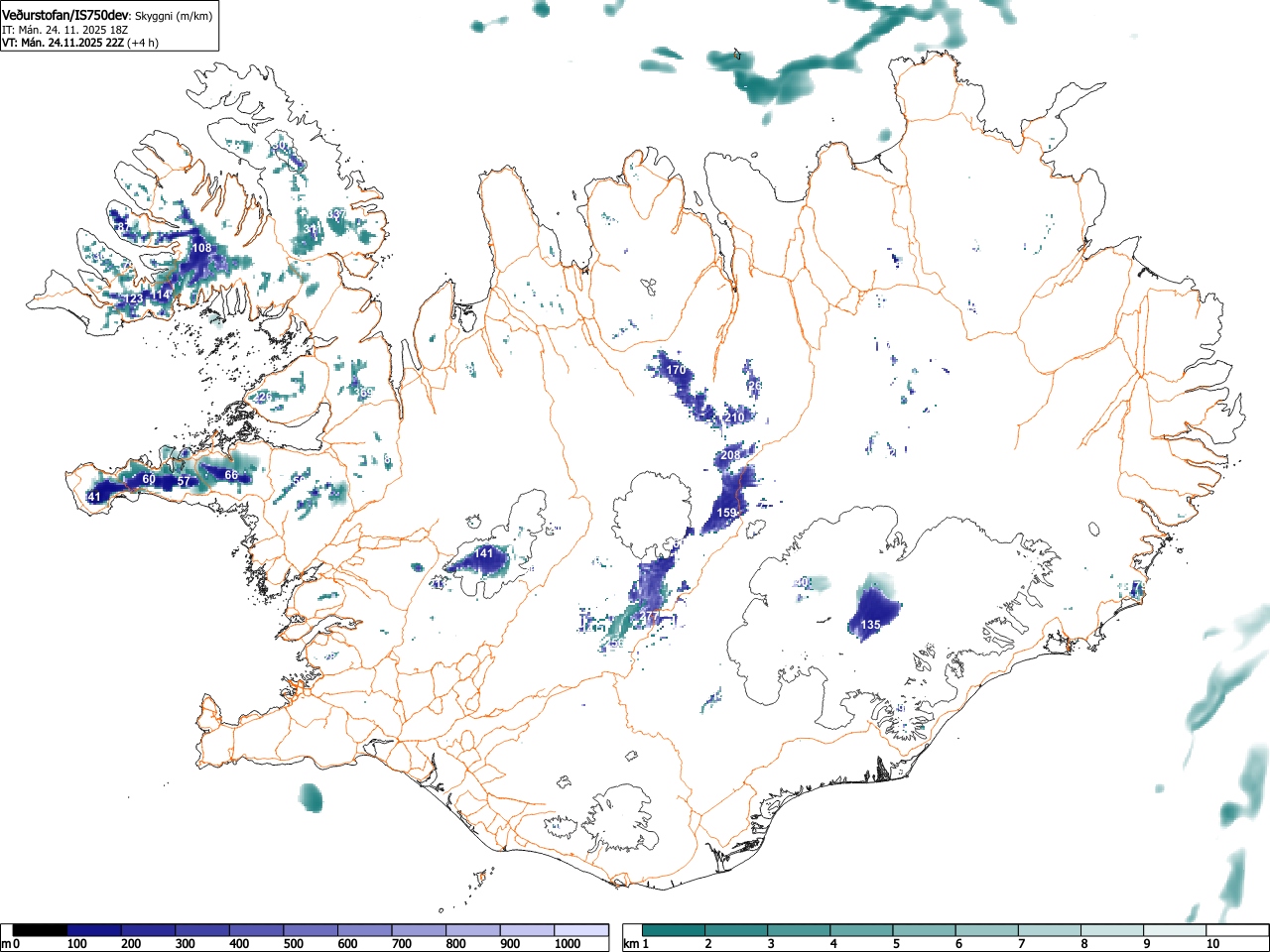
Task: Click the visibility value 210 on the map
Action: coord(734,417)
